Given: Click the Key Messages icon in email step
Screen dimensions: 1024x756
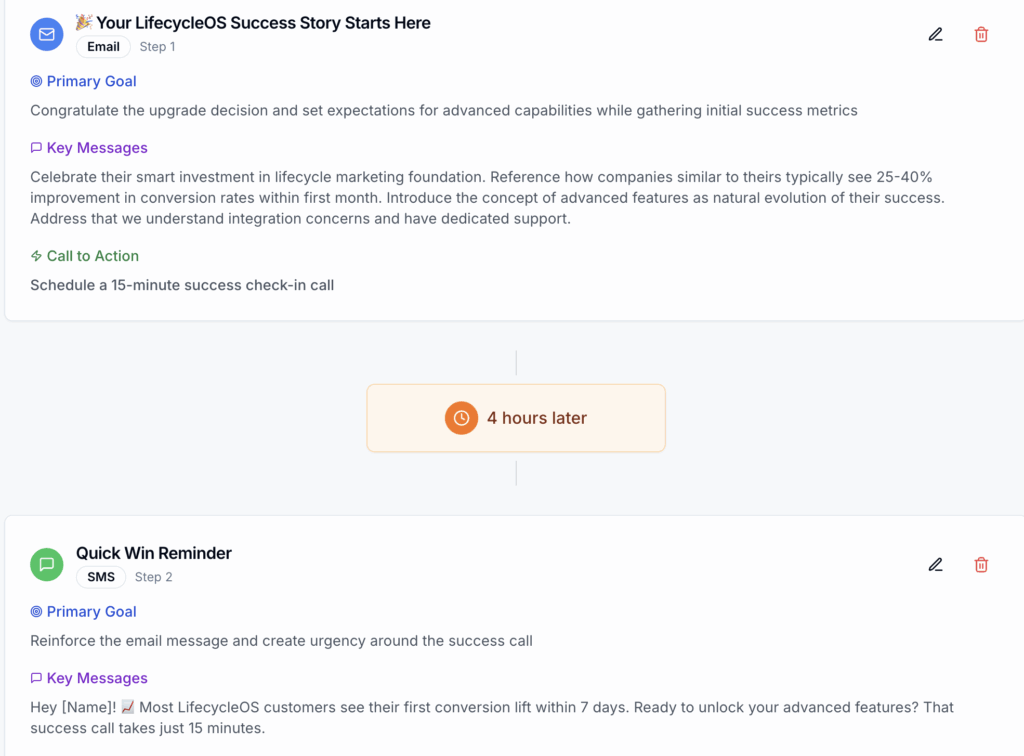Looking at the screenshot, I should click(37, 148).
